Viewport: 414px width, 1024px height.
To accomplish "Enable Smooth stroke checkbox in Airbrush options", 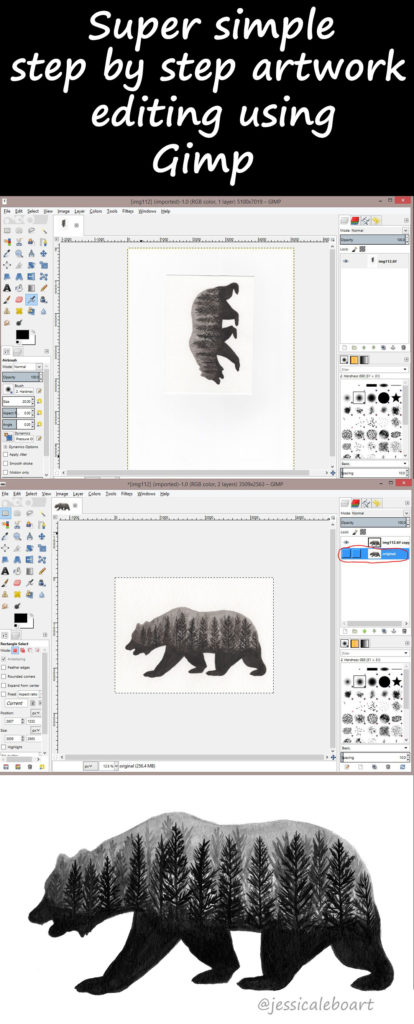I will 5,464.
